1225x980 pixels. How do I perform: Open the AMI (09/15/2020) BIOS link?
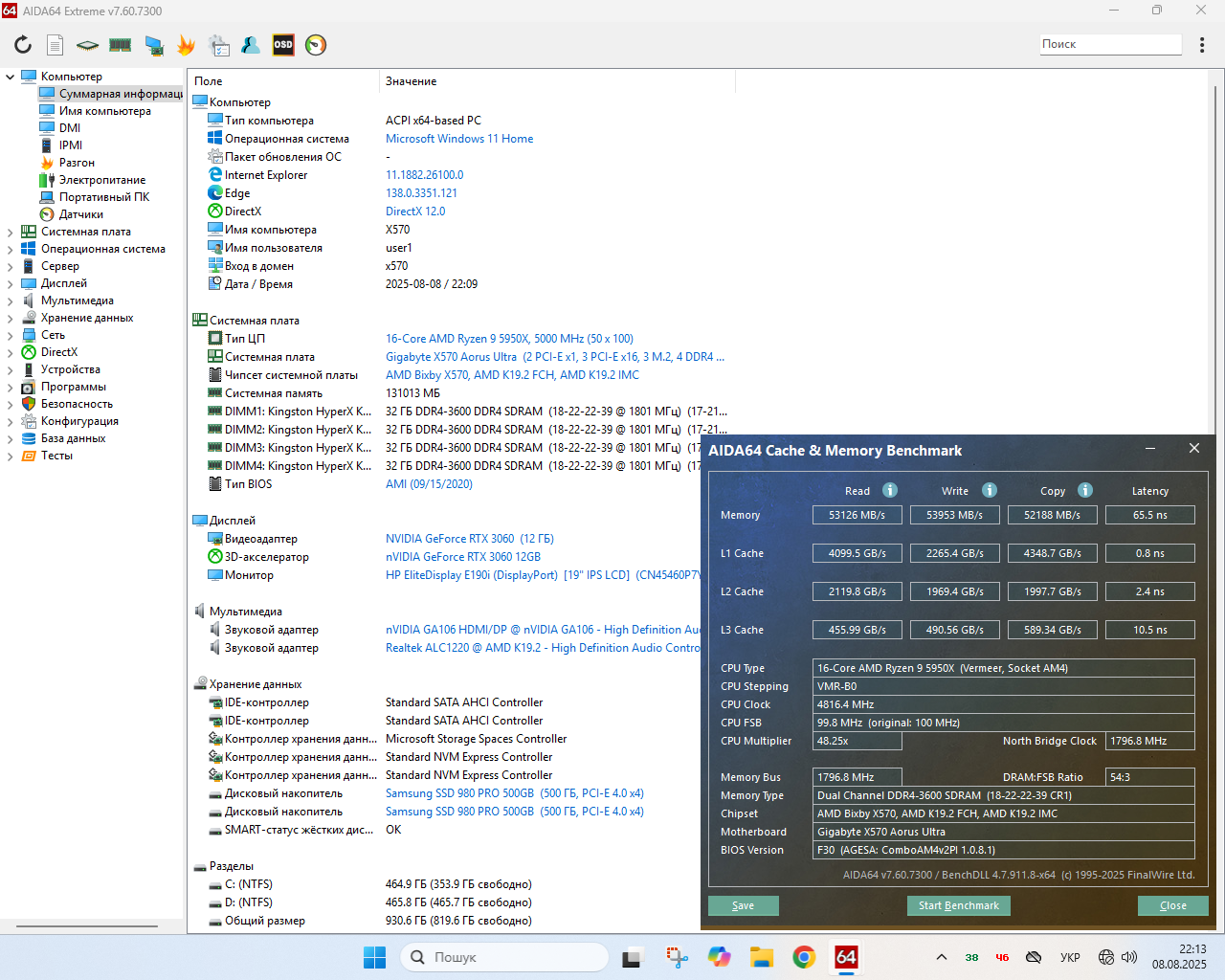[429, 484]
